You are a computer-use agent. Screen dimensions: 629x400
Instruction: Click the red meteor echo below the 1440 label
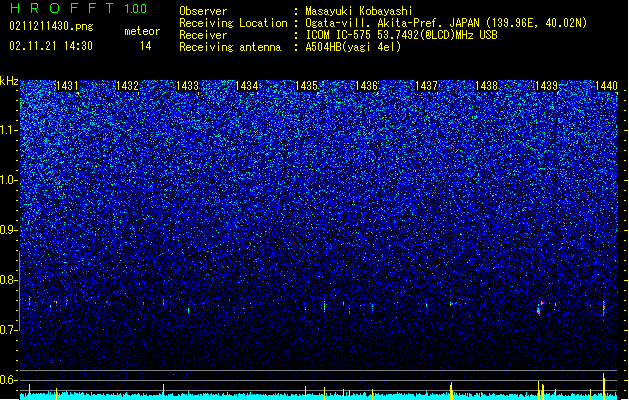tap(603, 309)
